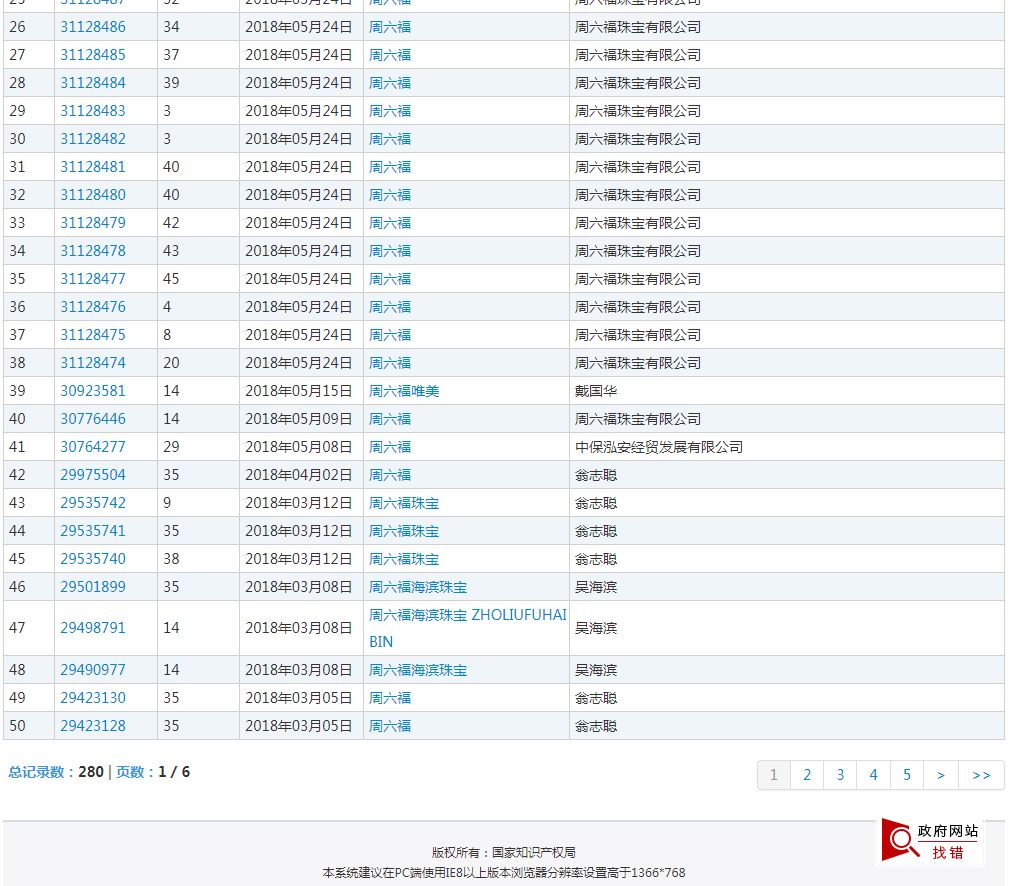The height and width of the screenshot is (886, 1009).
Task: Open application number 31128484
Action: click(x=93, y=83)
